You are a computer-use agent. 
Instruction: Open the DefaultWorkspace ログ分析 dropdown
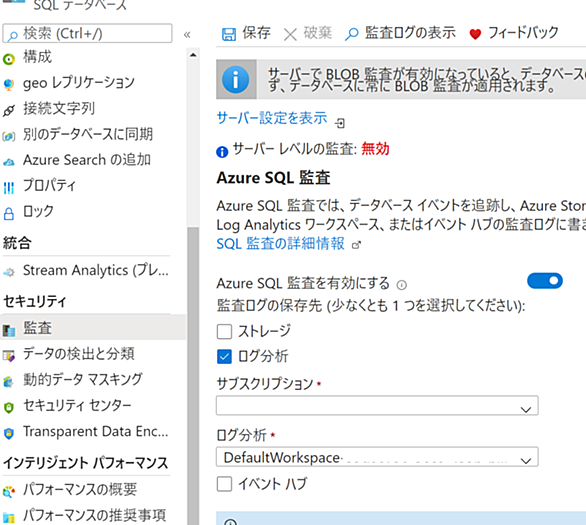(377, 457)
